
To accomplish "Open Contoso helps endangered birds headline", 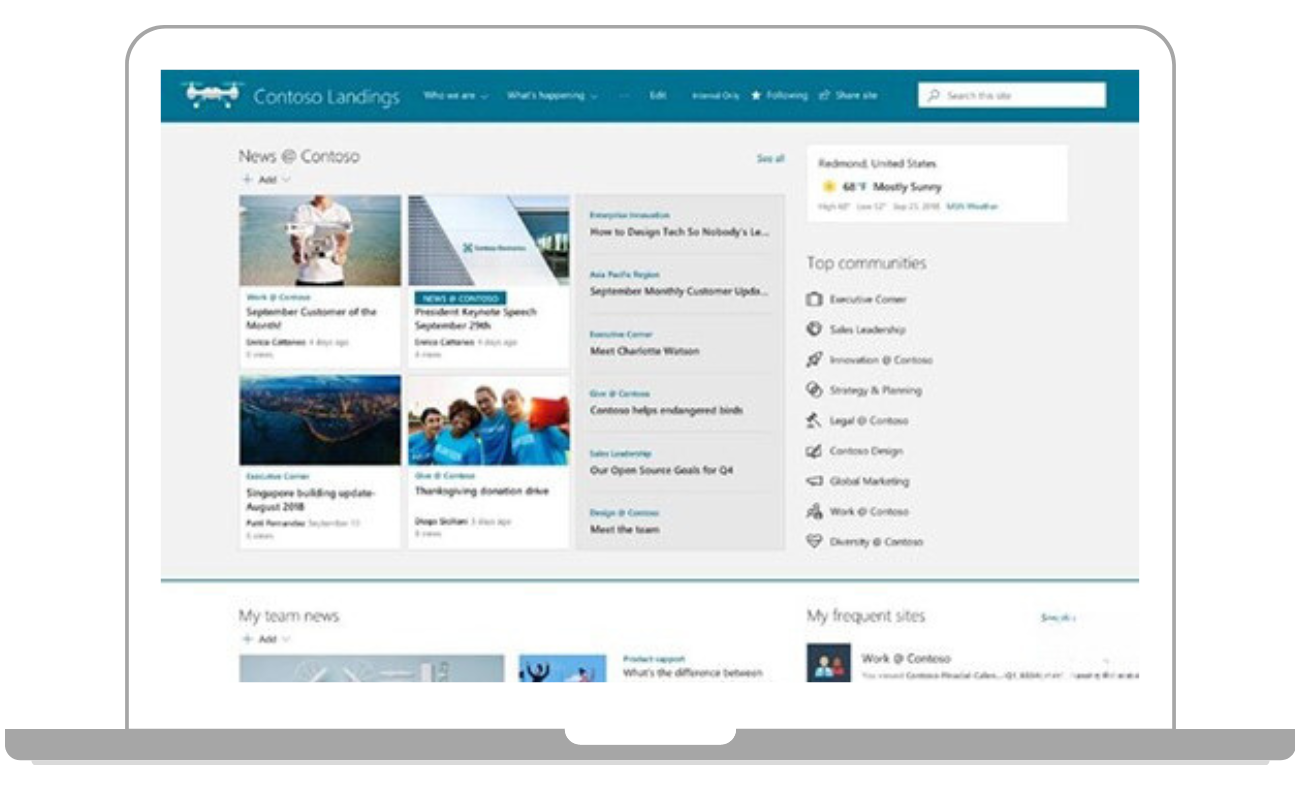I will pos(666,410).
